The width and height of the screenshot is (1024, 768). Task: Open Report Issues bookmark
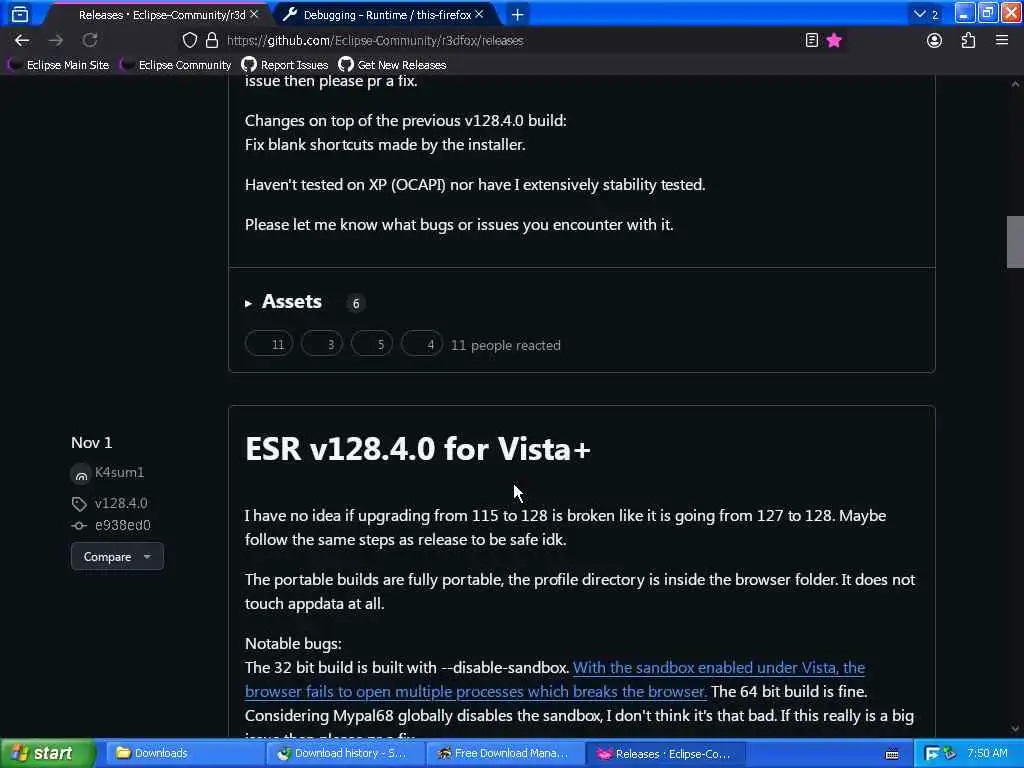285,65
